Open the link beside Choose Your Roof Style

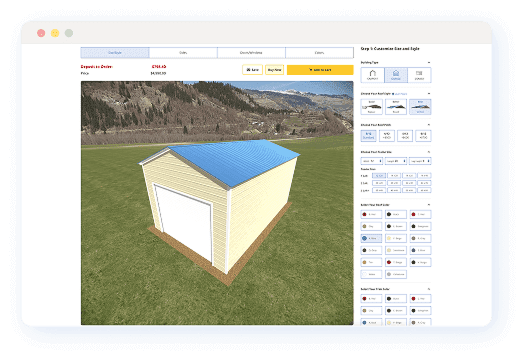point(400,94)
